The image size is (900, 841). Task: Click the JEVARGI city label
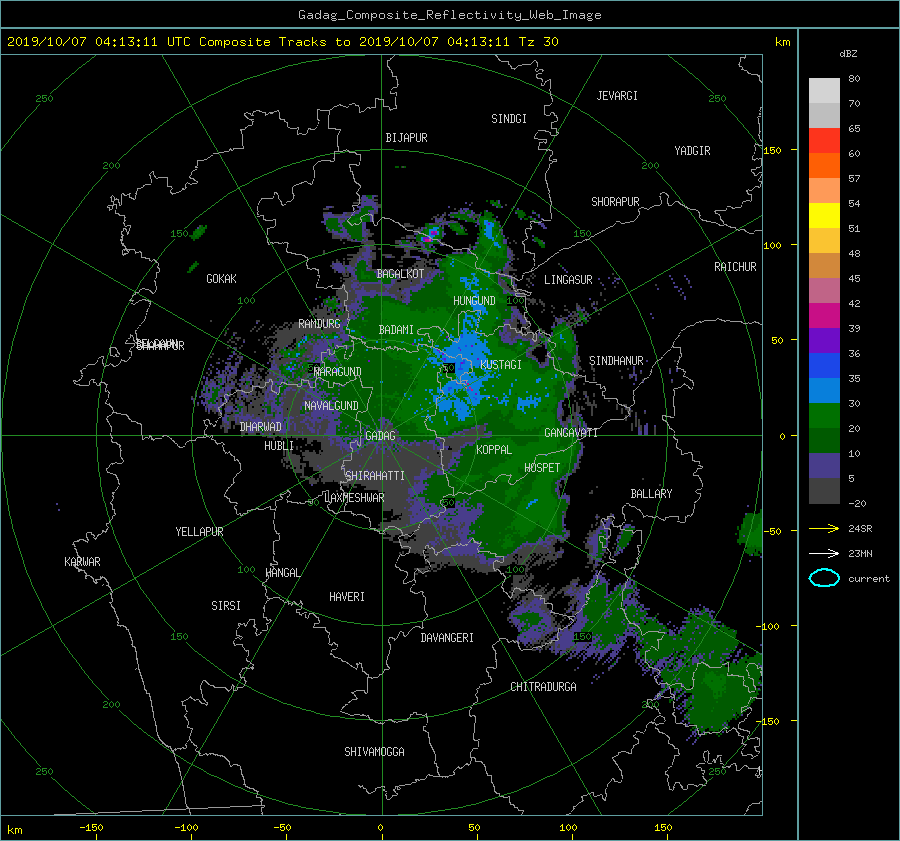coord(617,96)
